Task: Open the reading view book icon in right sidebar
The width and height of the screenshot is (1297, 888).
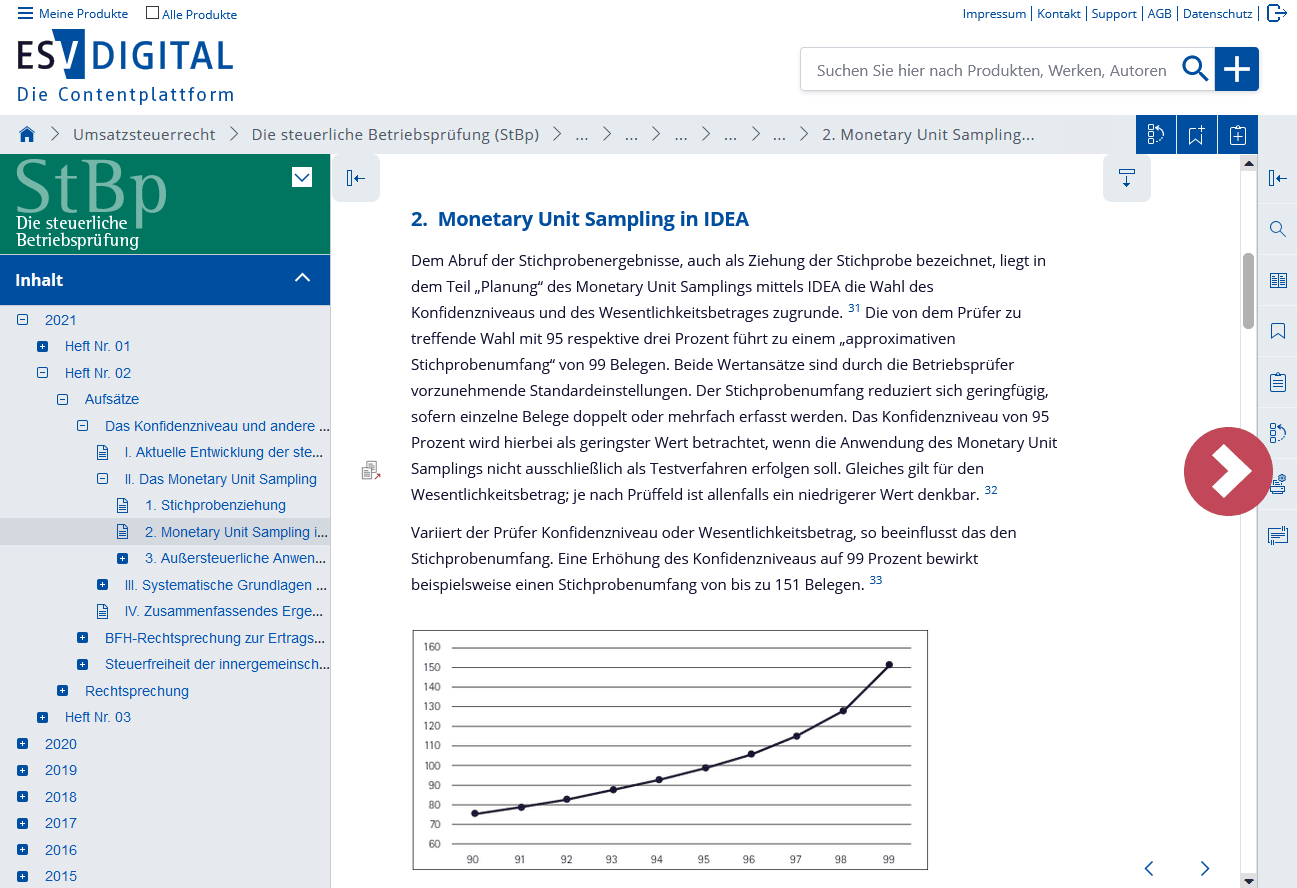Action: point(1277,280)
